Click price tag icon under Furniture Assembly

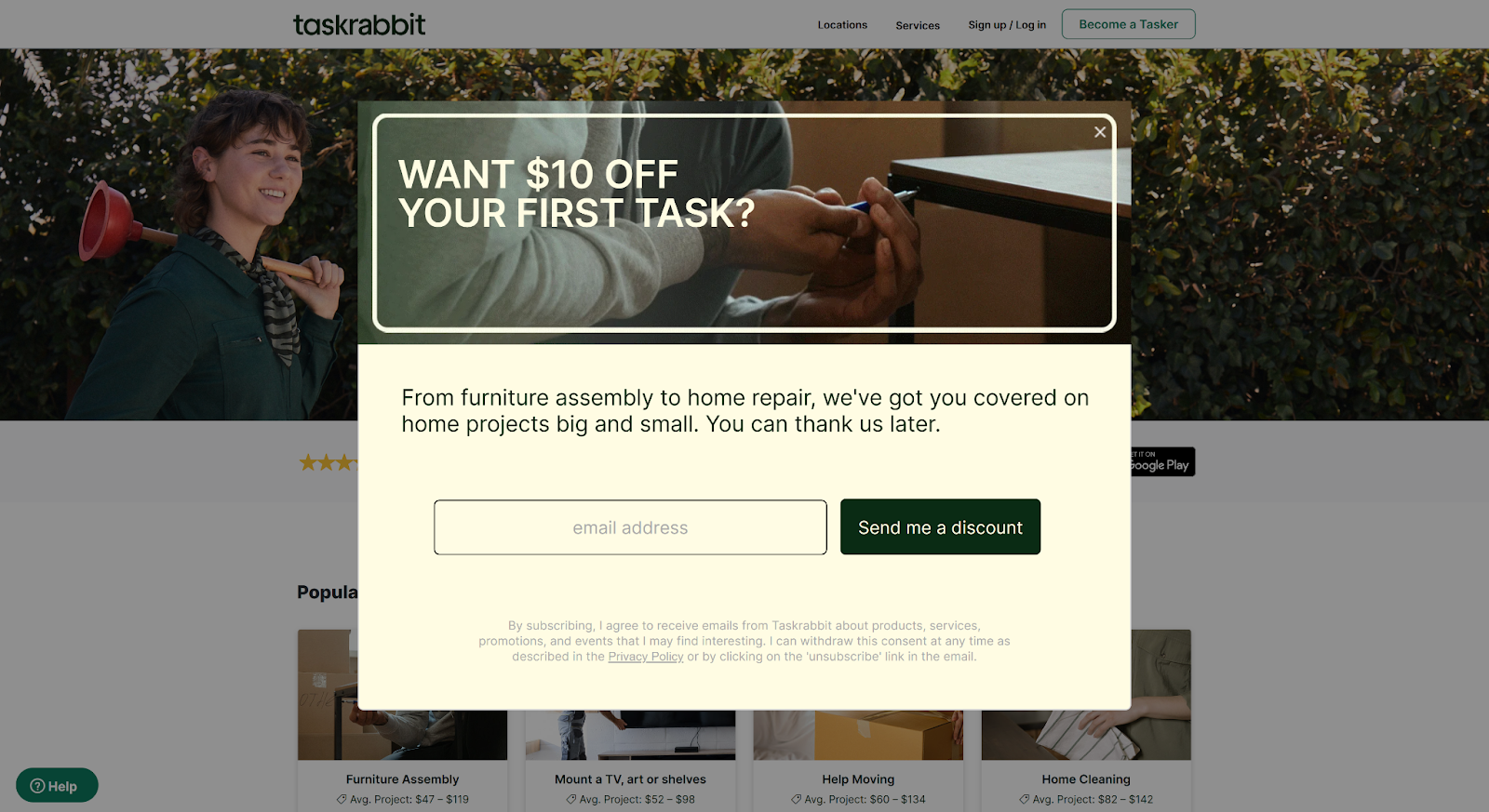[x=342, y=799]
